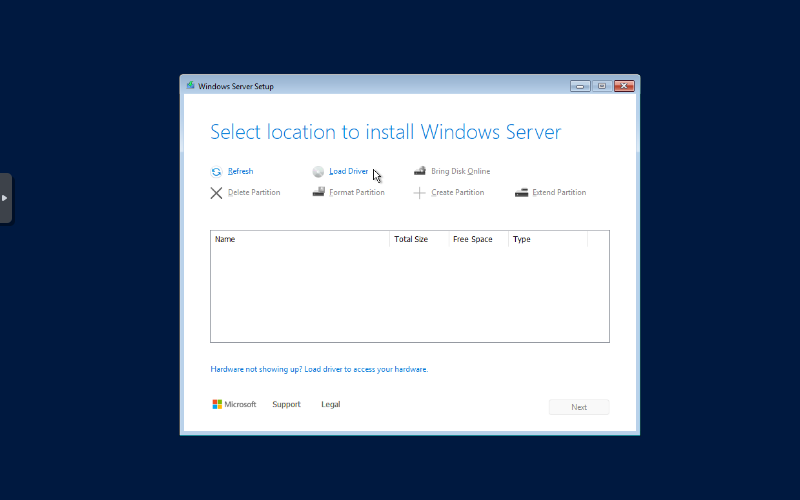The width and height of the screenshot is (800, 500).
Task: Click the Format Partition drive icon
Action: (x=318, y=192)
